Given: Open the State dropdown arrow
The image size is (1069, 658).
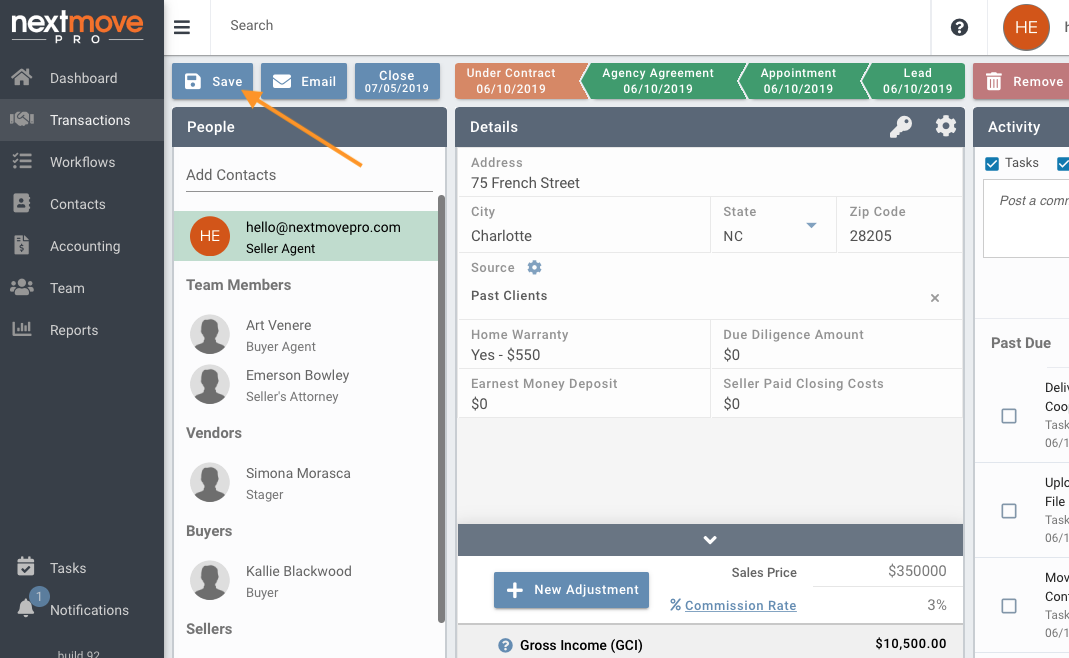Looking at the screenshot, I should (811, 225).
